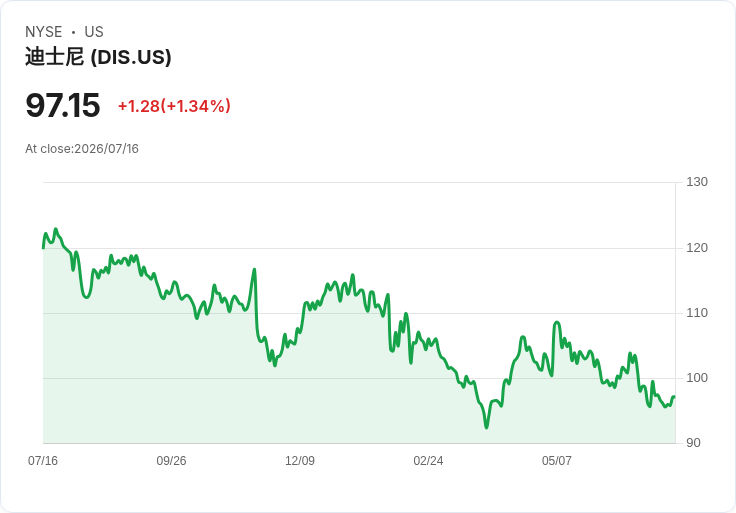Click the NYSE exchange label

pos(44,32)
